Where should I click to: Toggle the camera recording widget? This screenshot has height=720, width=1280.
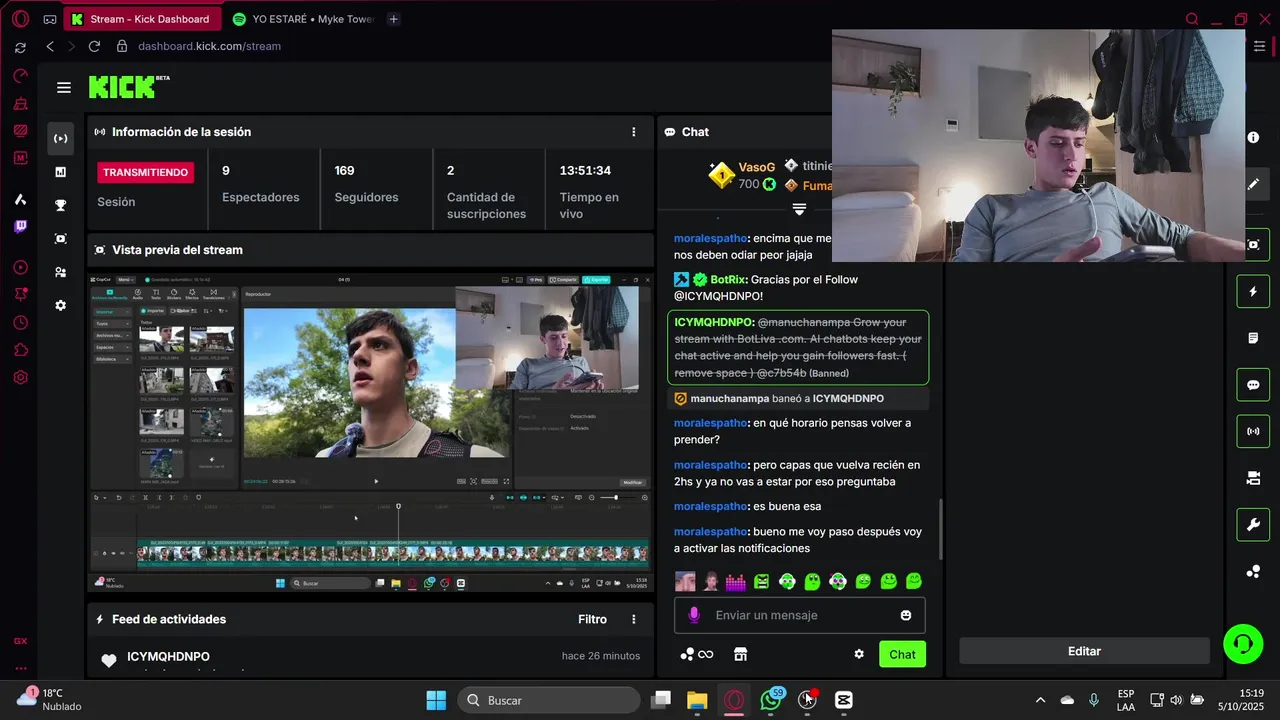[x=1253, y=478]
